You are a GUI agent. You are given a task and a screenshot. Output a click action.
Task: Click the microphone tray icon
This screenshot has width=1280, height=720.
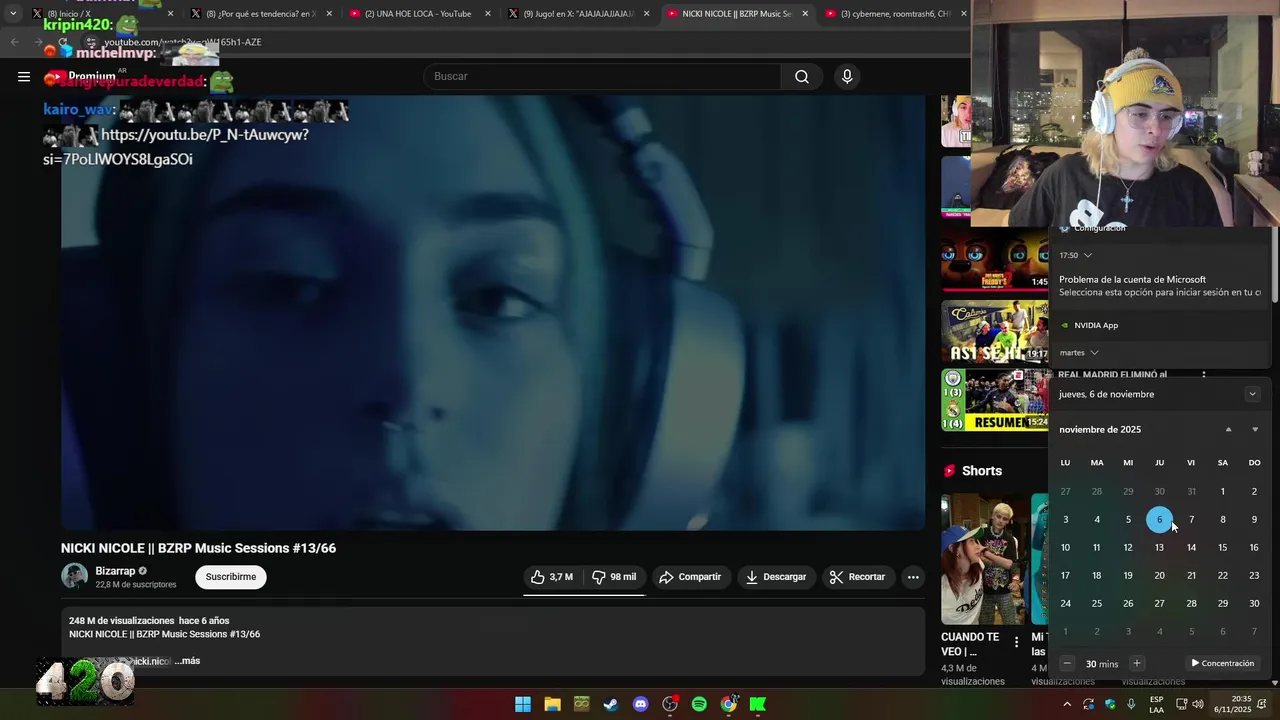tap(1131, 704)
